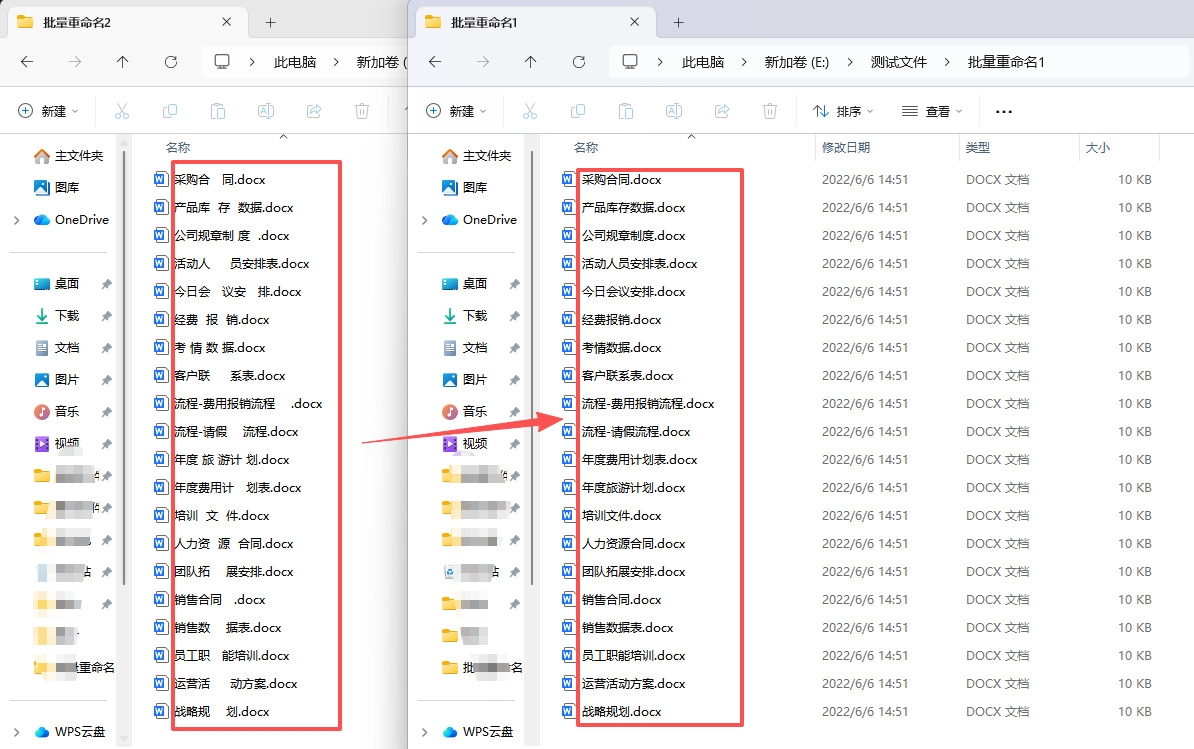Click forward arrow in 批量重命名1 window
The image size is (1194, 749).
(483, 62)
